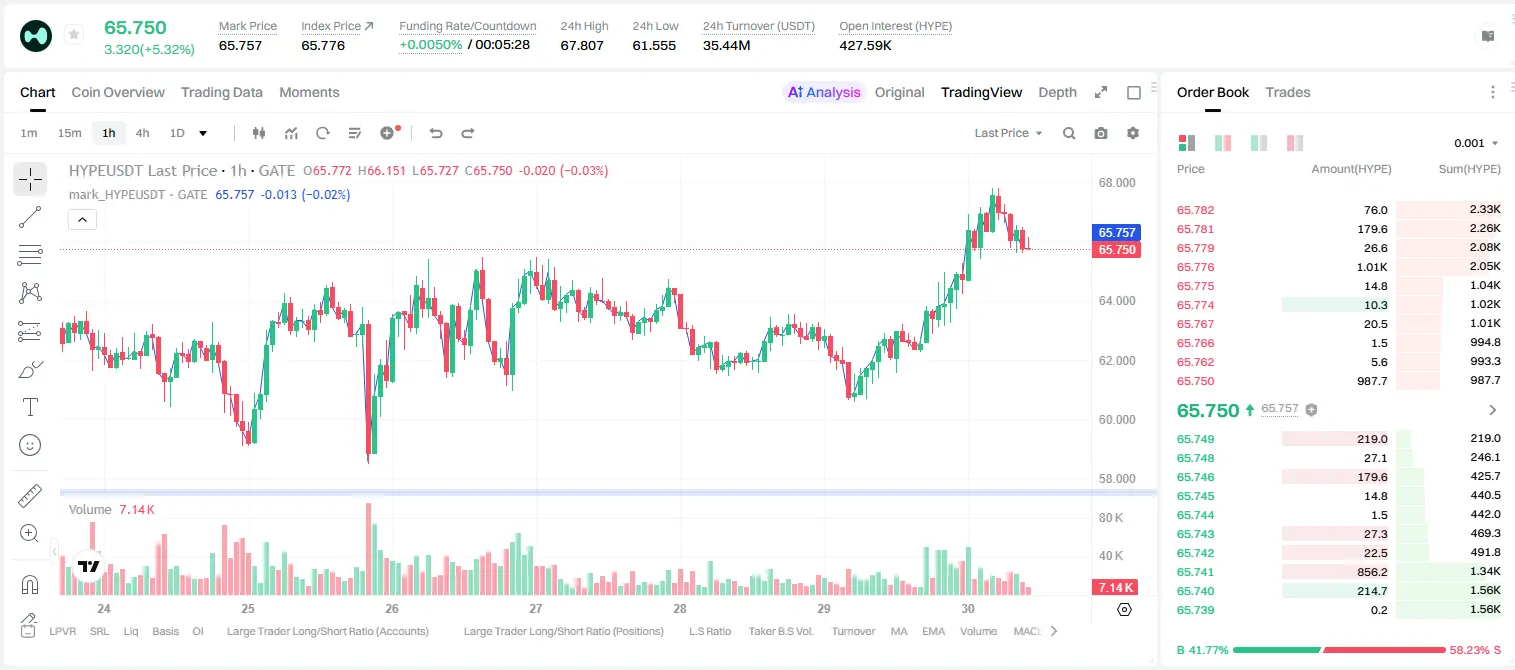Show only sell orders in order book
Viewport: 1515px width, 670px height.
coord(1295,143)
